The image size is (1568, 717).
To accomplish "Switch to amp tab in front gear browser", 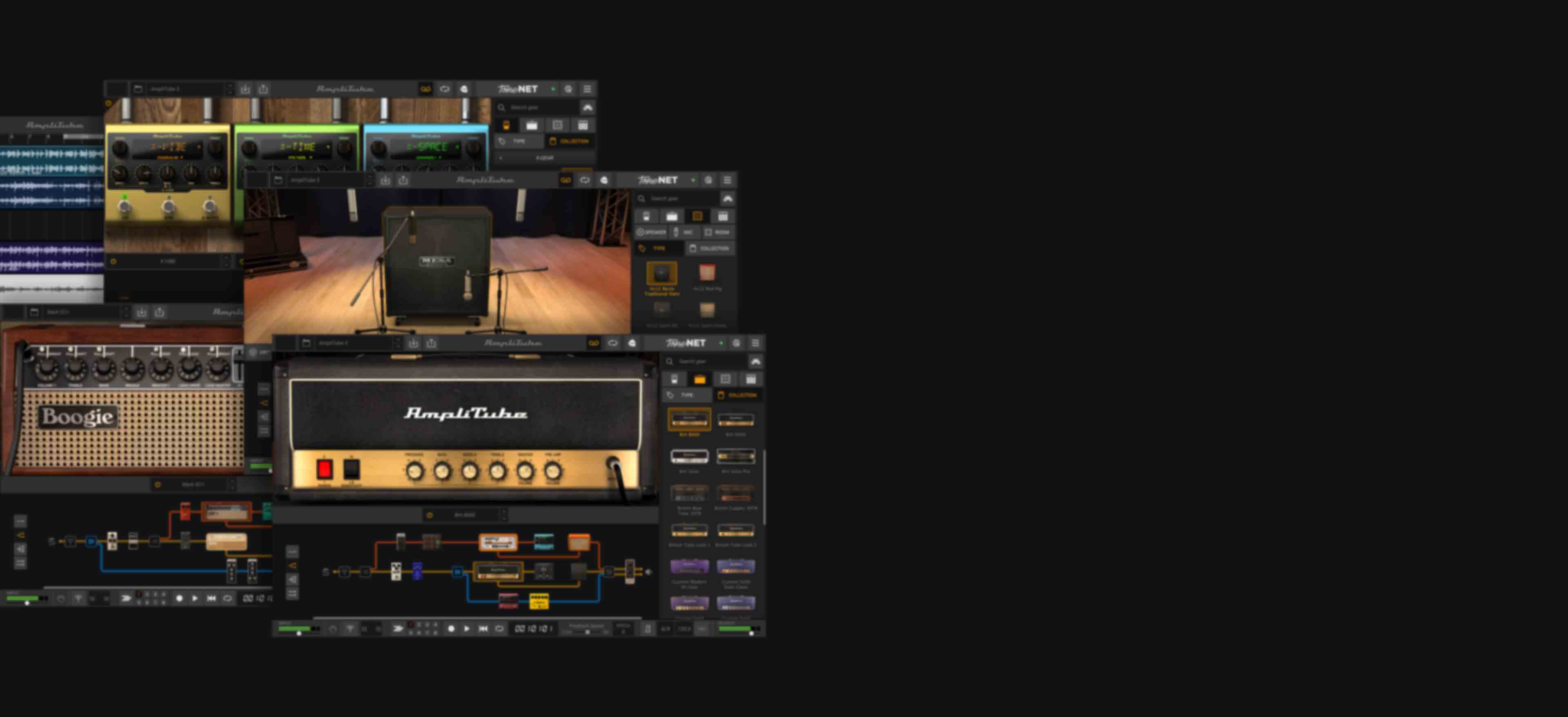I will coord(699,380).
